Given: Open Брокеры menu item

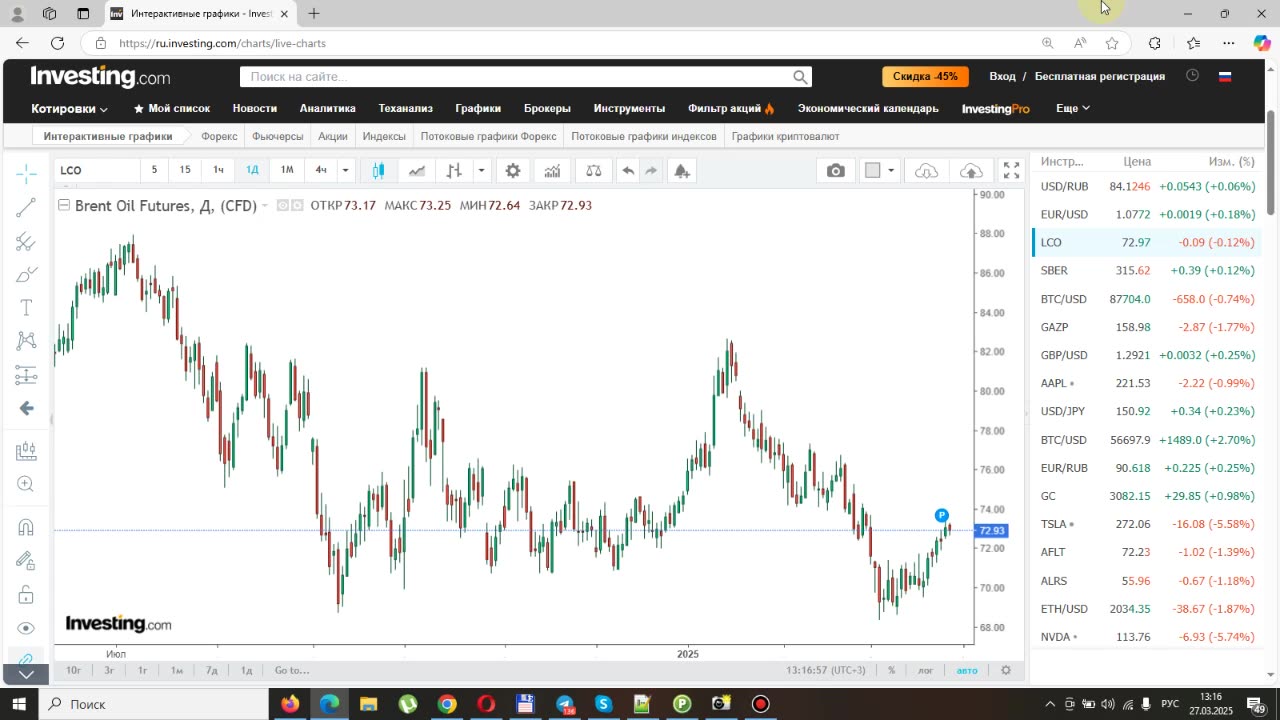Looking at the screenshot, I should pyautogui.click(x=547, y=108).
